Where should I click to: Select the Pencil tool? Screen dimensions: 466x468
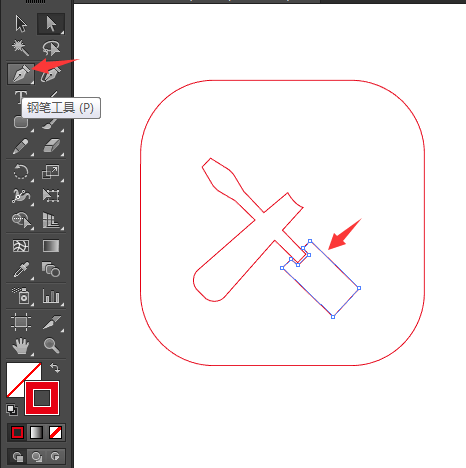(x=21, y=146)
